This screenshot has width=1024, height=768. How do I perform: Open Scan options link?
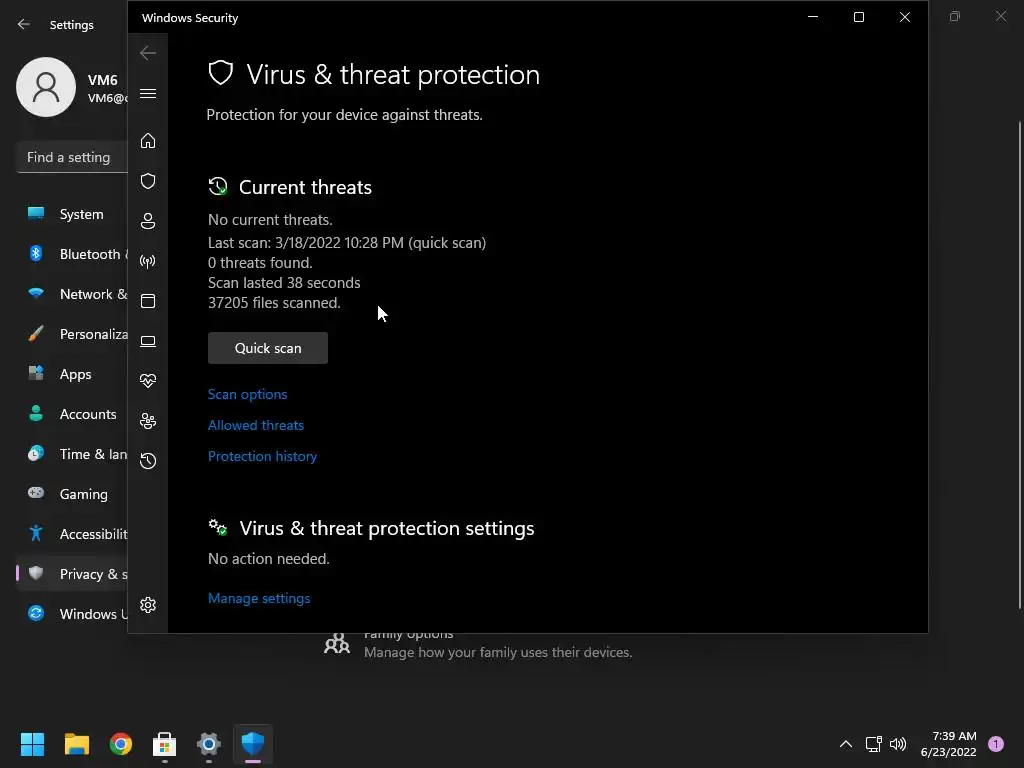coord(248,394)
